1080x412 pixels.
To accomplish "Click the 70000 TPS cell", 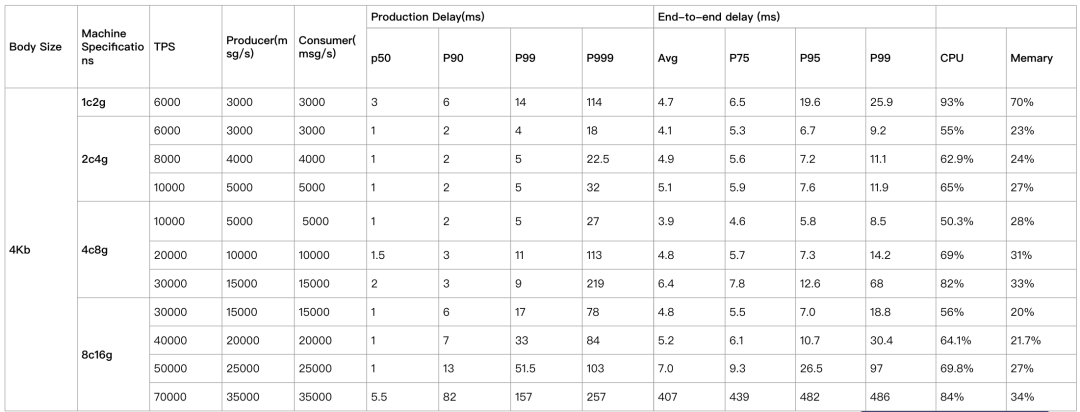I will [x=185, y=397].
